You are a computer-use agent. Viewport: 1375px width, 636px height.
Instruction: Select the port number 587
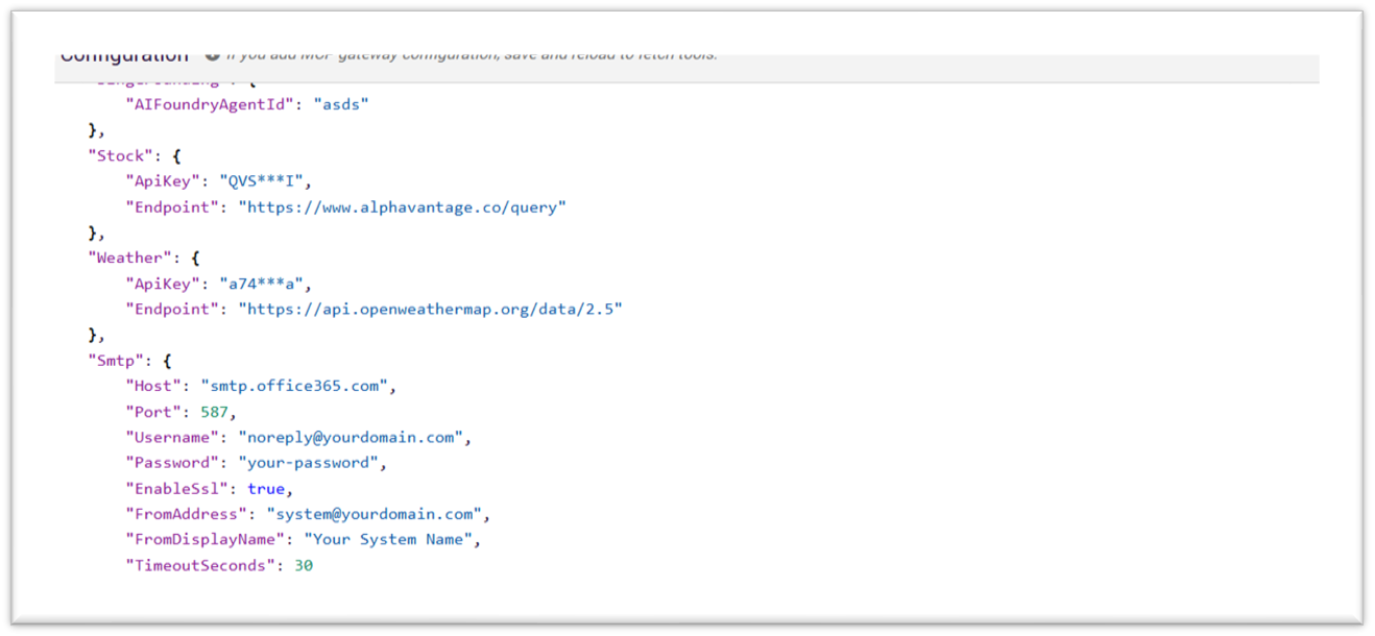pyautogui.click(x=214, y=411)
